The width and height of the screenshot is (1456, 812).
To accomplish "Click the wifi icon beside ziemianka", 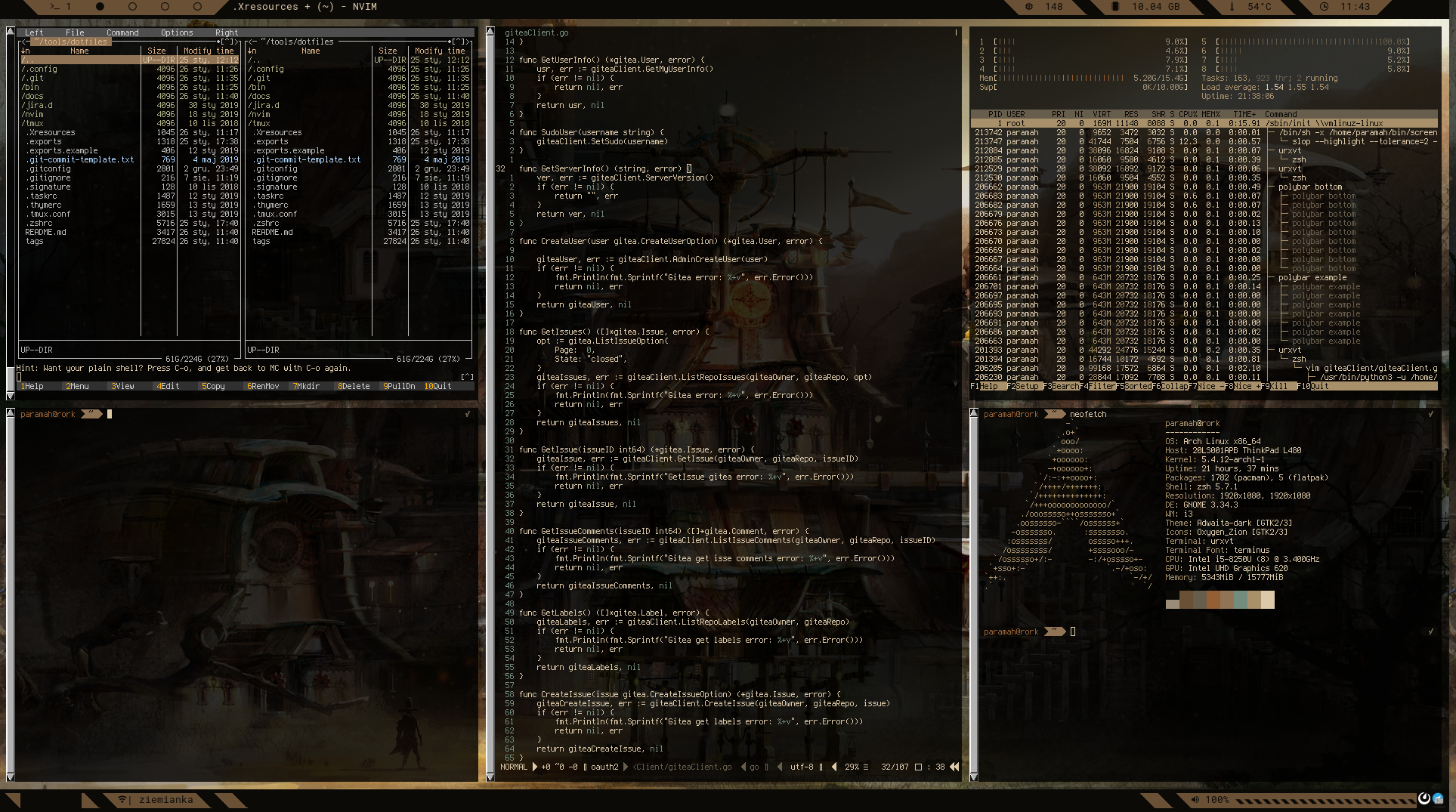I will pos(122,800).
